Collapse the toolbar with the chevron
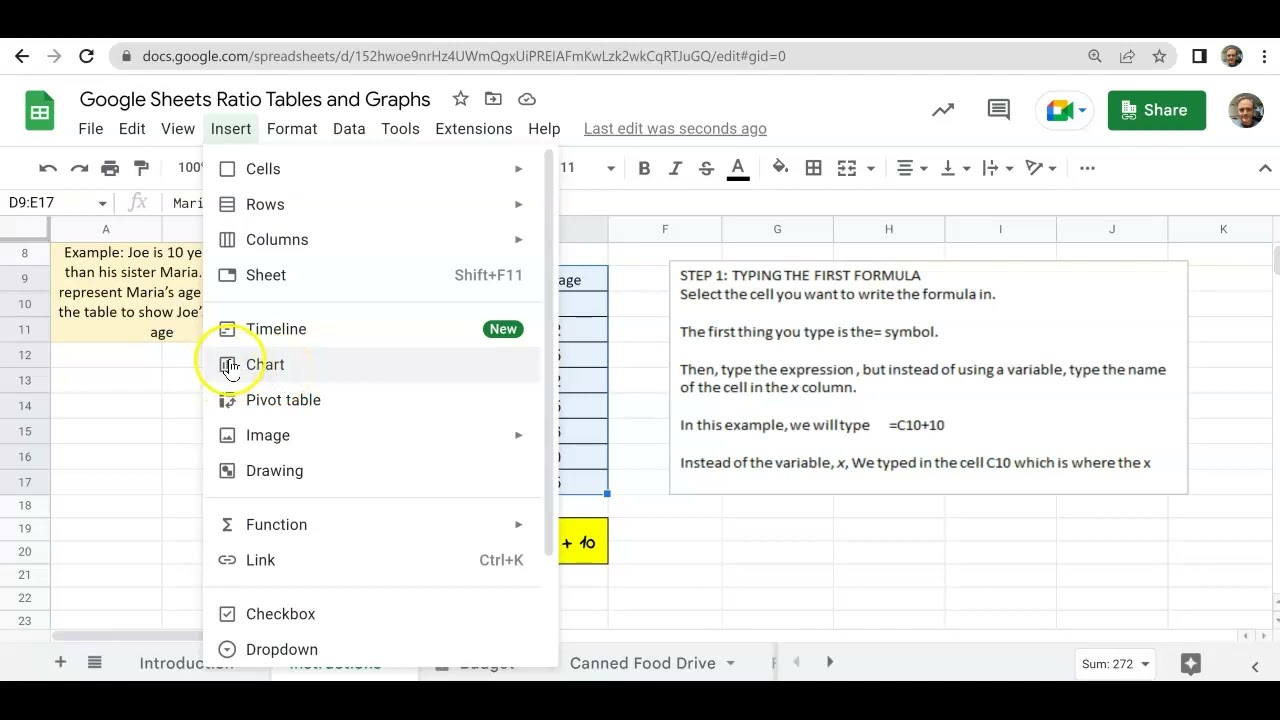The image size is (1280, 720). (x=1265, y=168)
